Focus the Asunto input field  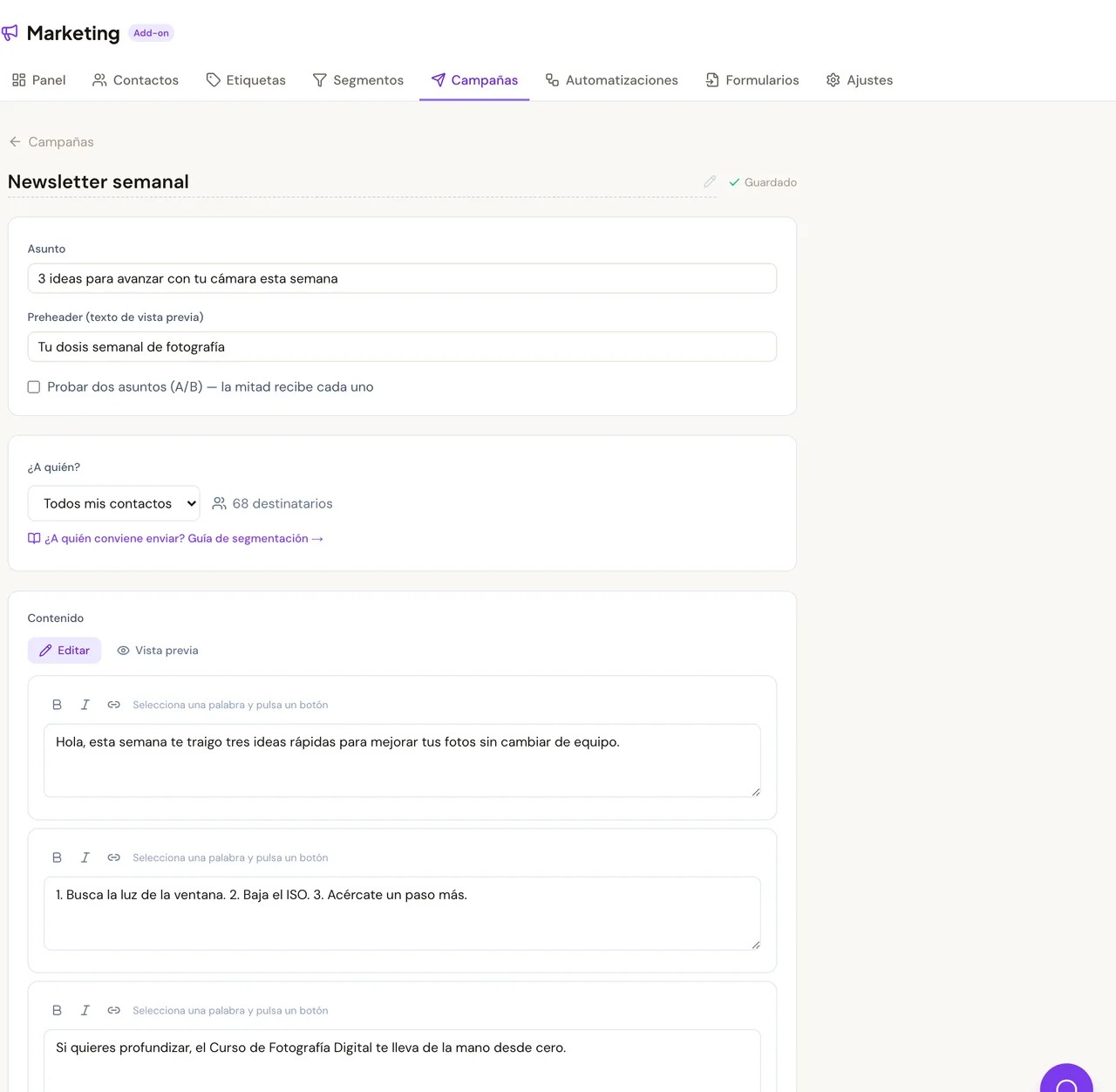(402, 278)
